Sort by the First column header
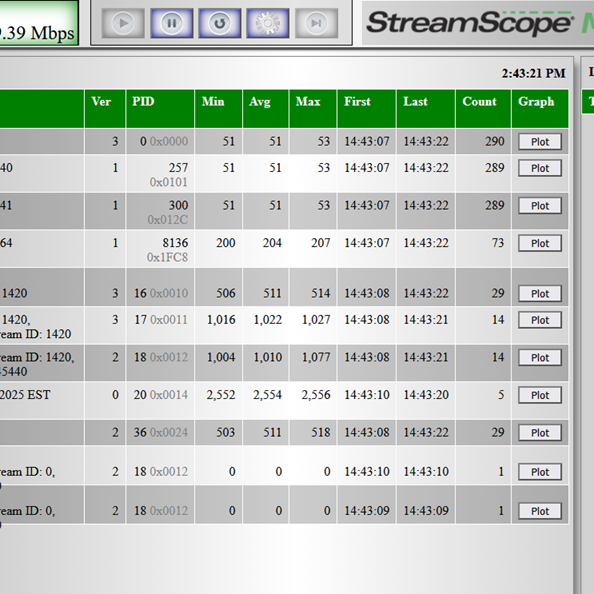 coord(367,109)
